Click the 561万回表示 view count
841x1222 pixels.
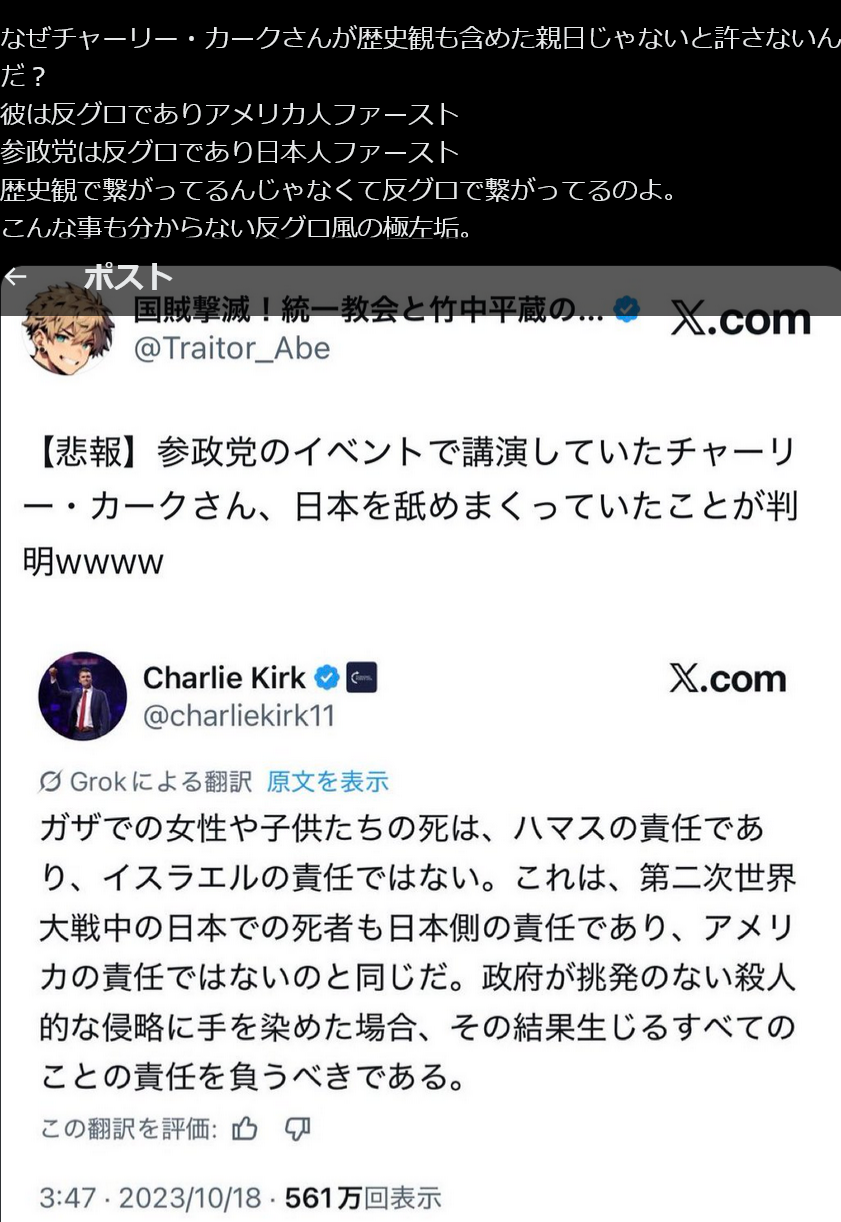(x=363, y=1197)
